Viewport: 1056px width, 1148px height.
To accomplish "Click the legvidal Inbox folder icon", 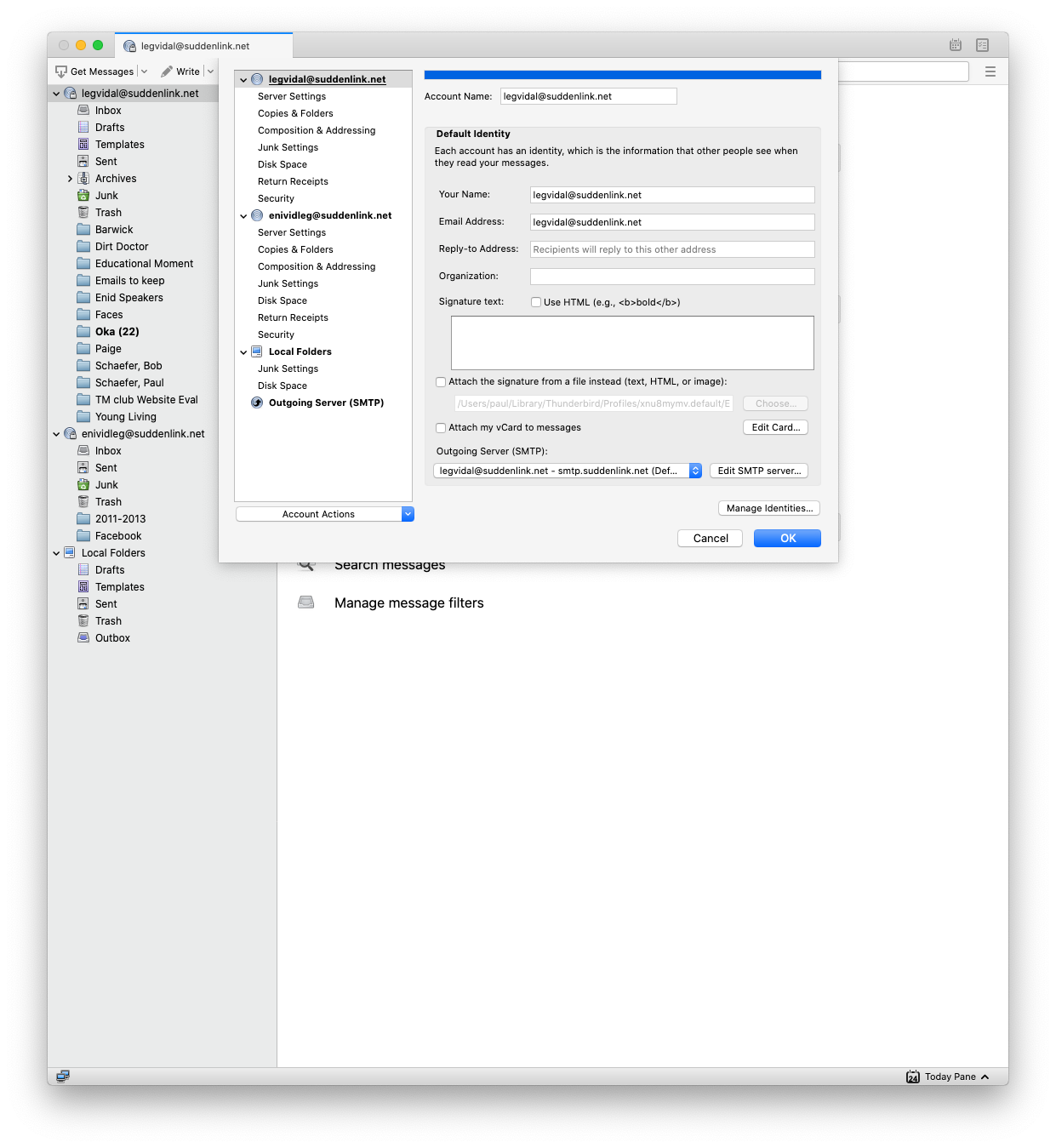I will 83,110.
